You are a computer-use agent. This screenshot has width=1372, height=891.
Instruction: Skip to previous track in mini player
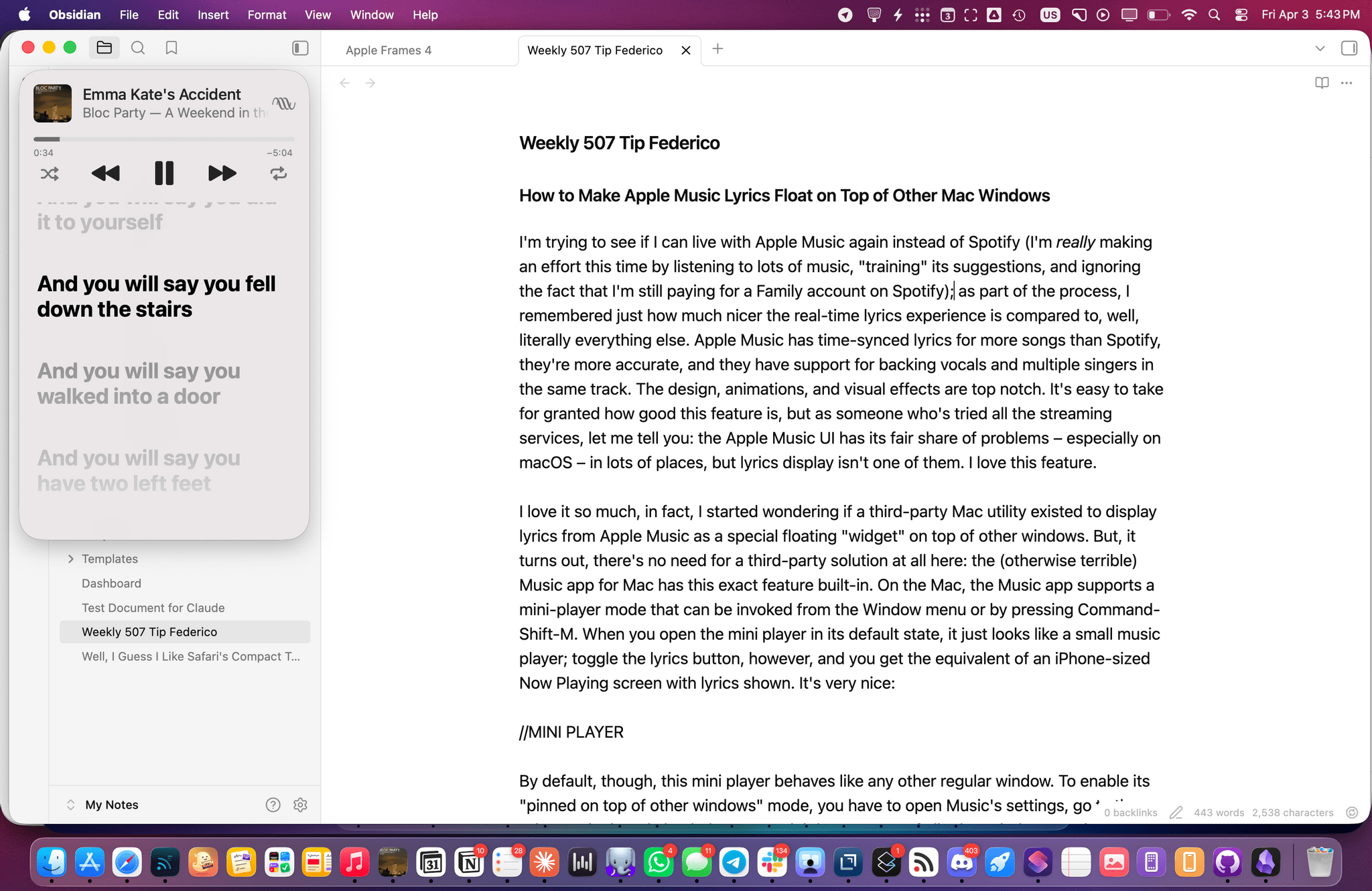106,174
